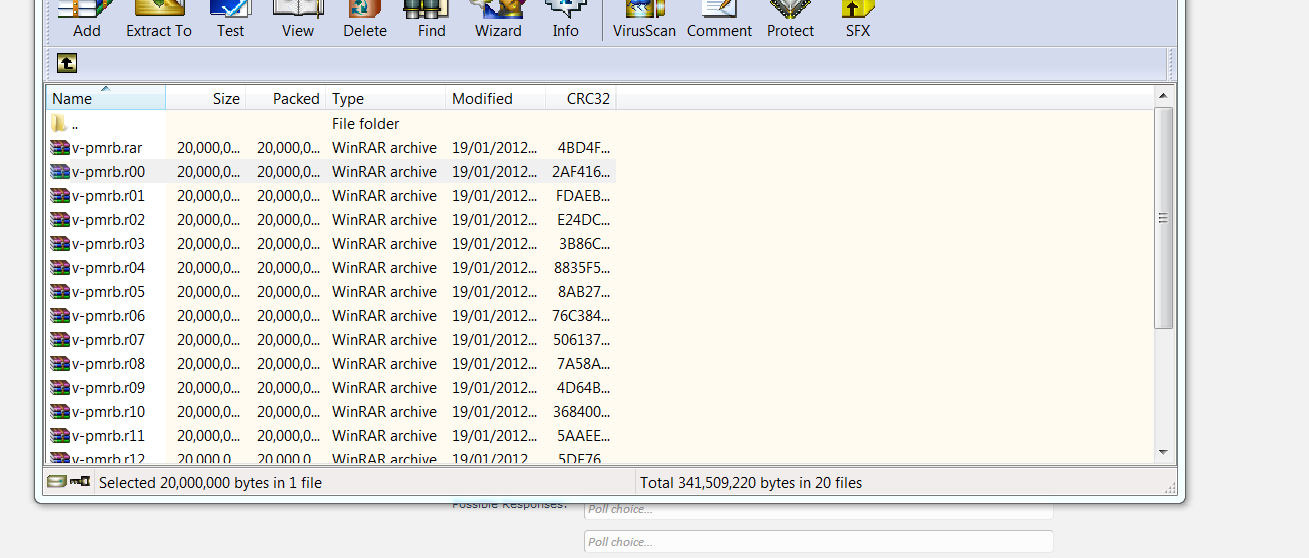Click the vertical scrollbar thumb
This screenshot has width=1309, height=558.
(1163, 218)
